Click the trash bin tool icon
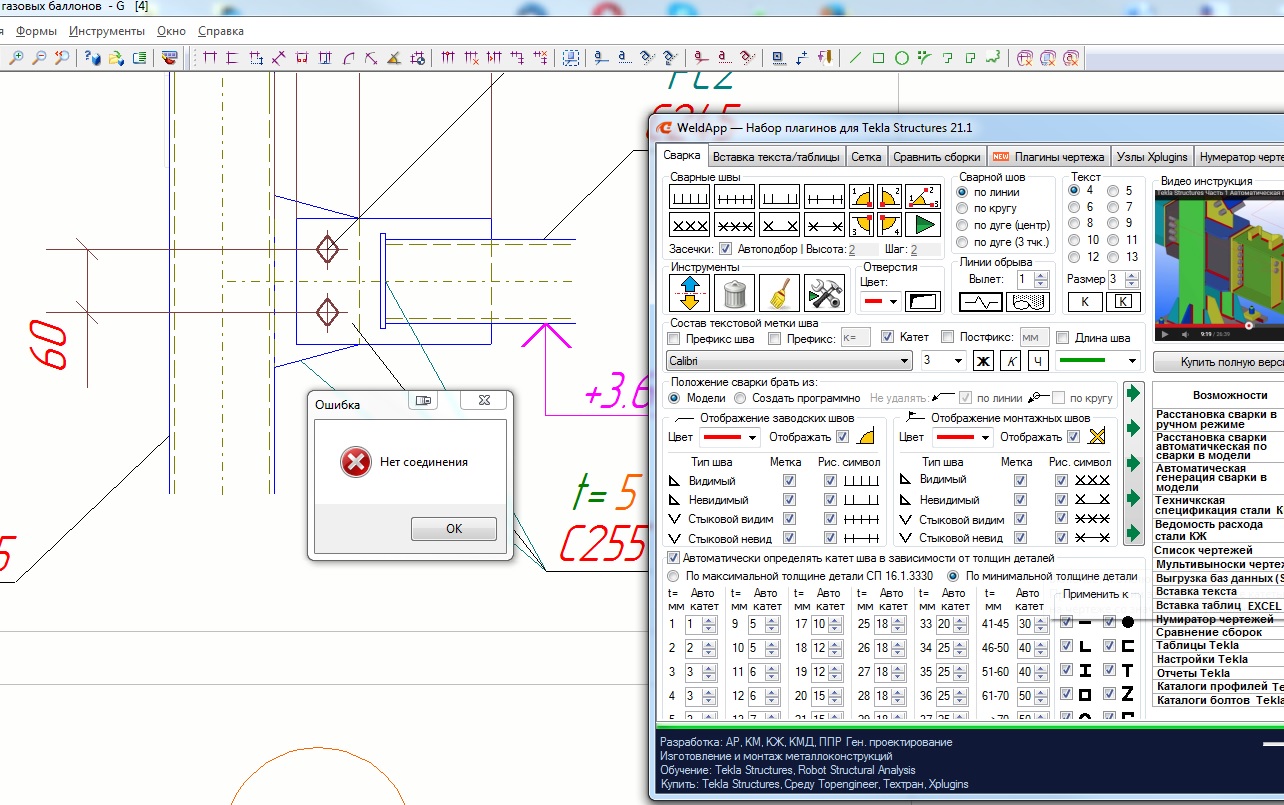Image resolution: width=1284 pixels, height=805 pixels. click(x=734, y=294)
